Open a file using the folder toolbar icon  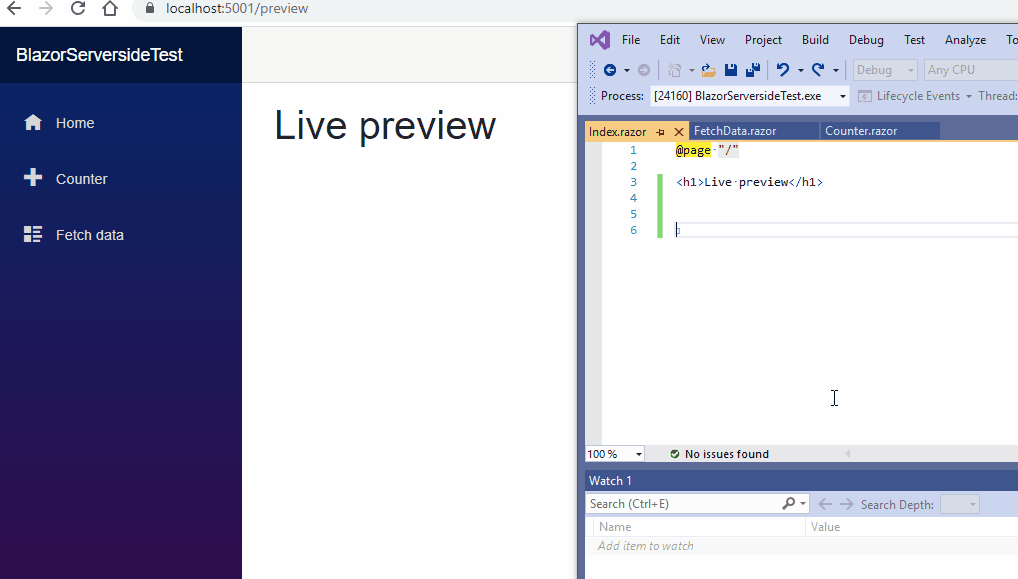click(708, 69)
